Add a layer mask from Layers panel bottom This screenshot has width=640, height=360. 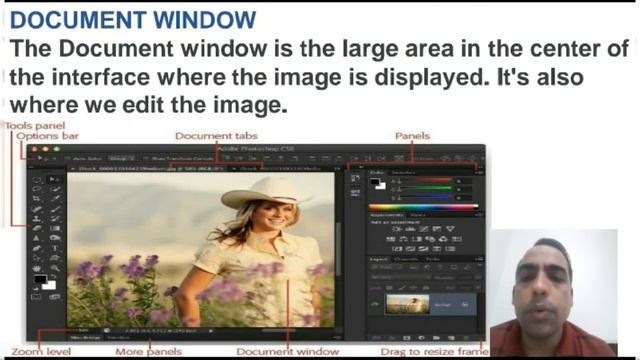(x=407, y=338)
